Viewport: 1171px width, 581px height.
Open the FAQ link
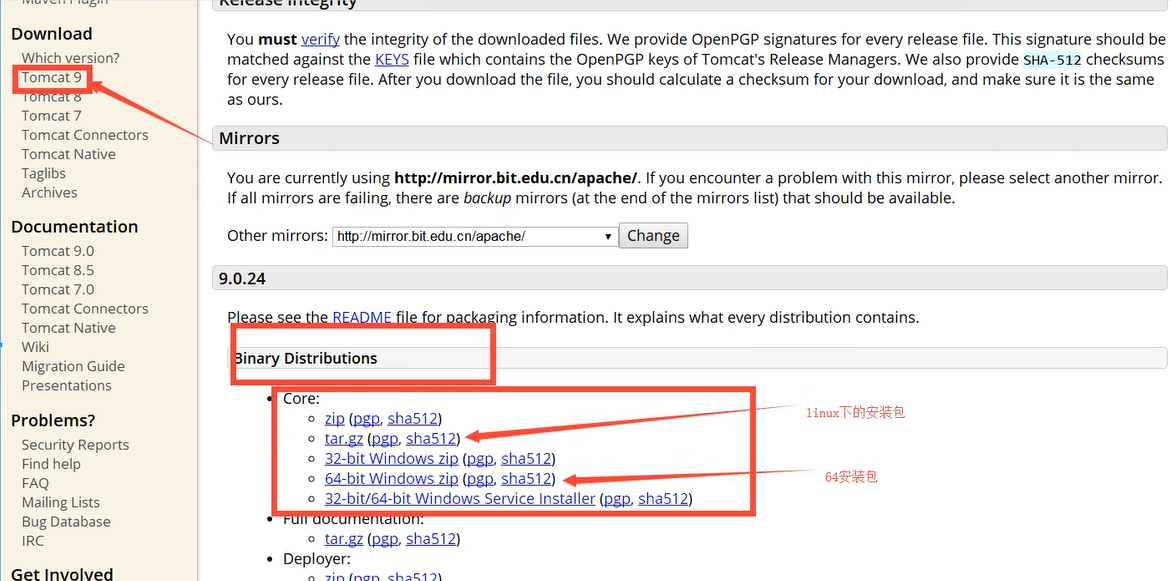35,483
